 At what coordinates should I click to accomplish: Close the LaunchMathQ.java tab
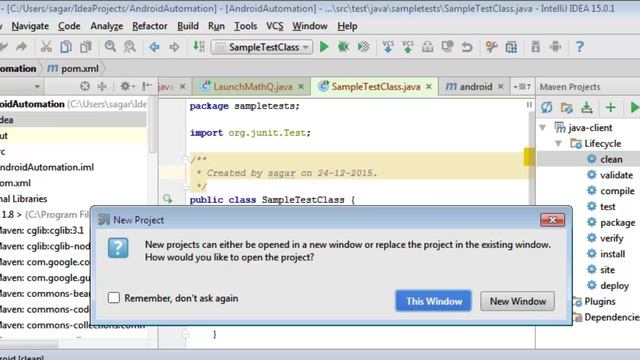tap(301, 87)
